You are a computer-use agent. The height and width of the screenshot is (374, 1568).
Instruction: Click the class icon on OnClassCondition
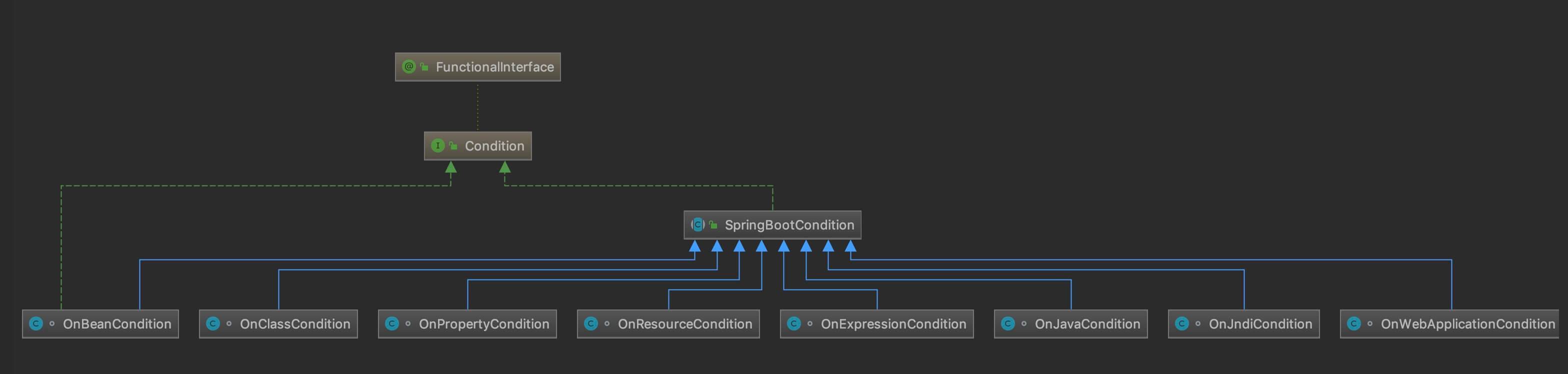[213, 323]
